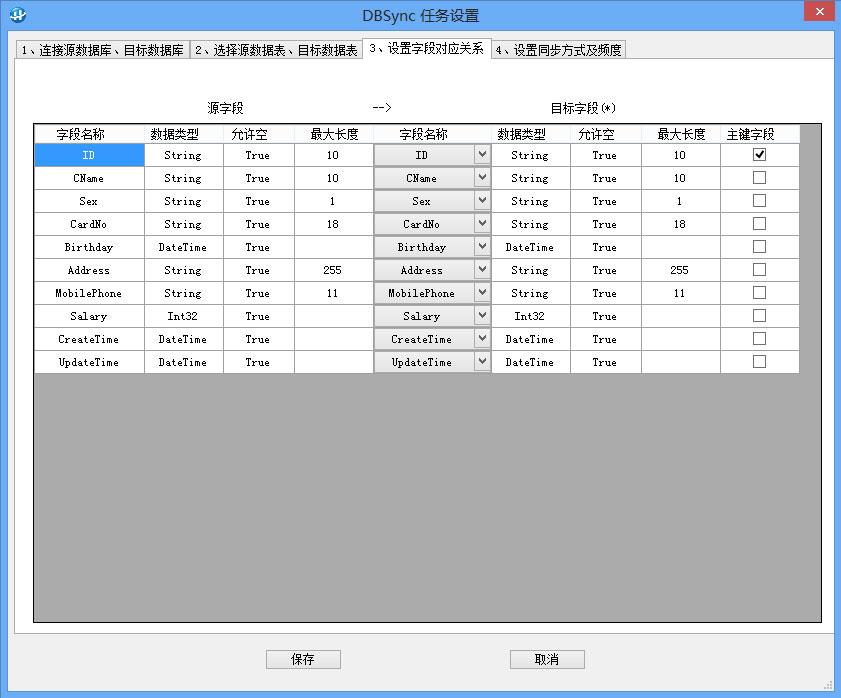Check primary key checkbox for MobilePhone row
This screenshot has width=841, height=698.
coord(759,293)
